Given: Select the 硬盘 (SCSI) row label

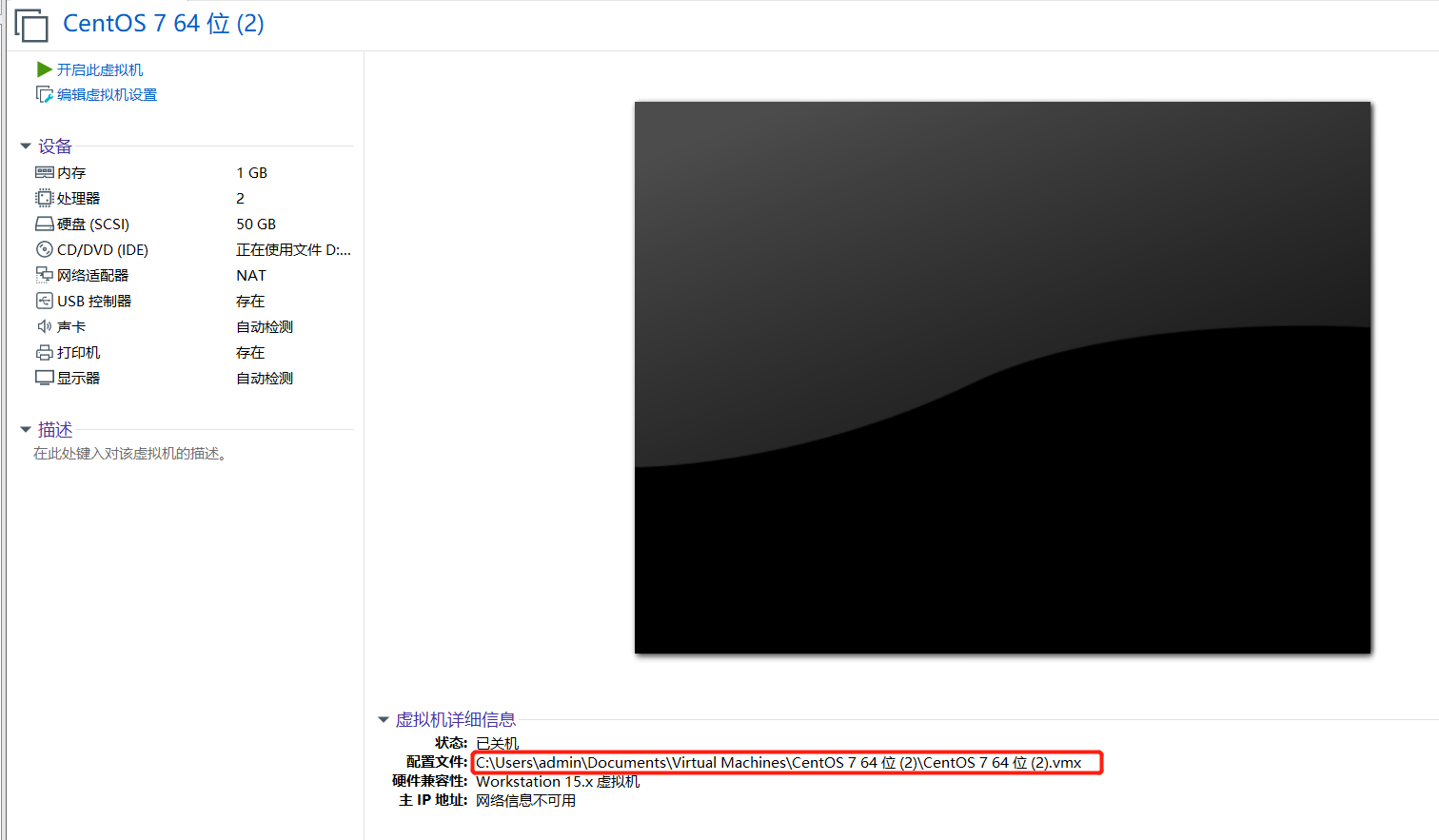Looking at the screenshot, I should [x=93, y=224].
